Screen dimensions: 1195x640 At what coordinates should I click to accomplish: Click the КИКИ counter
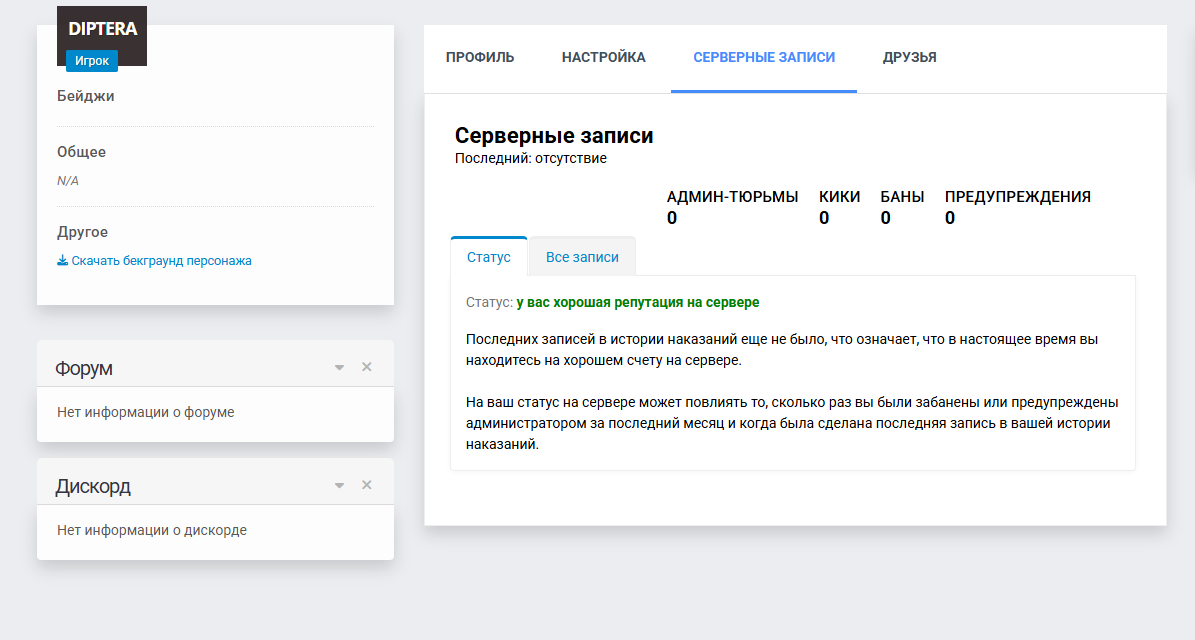[839, 207]
